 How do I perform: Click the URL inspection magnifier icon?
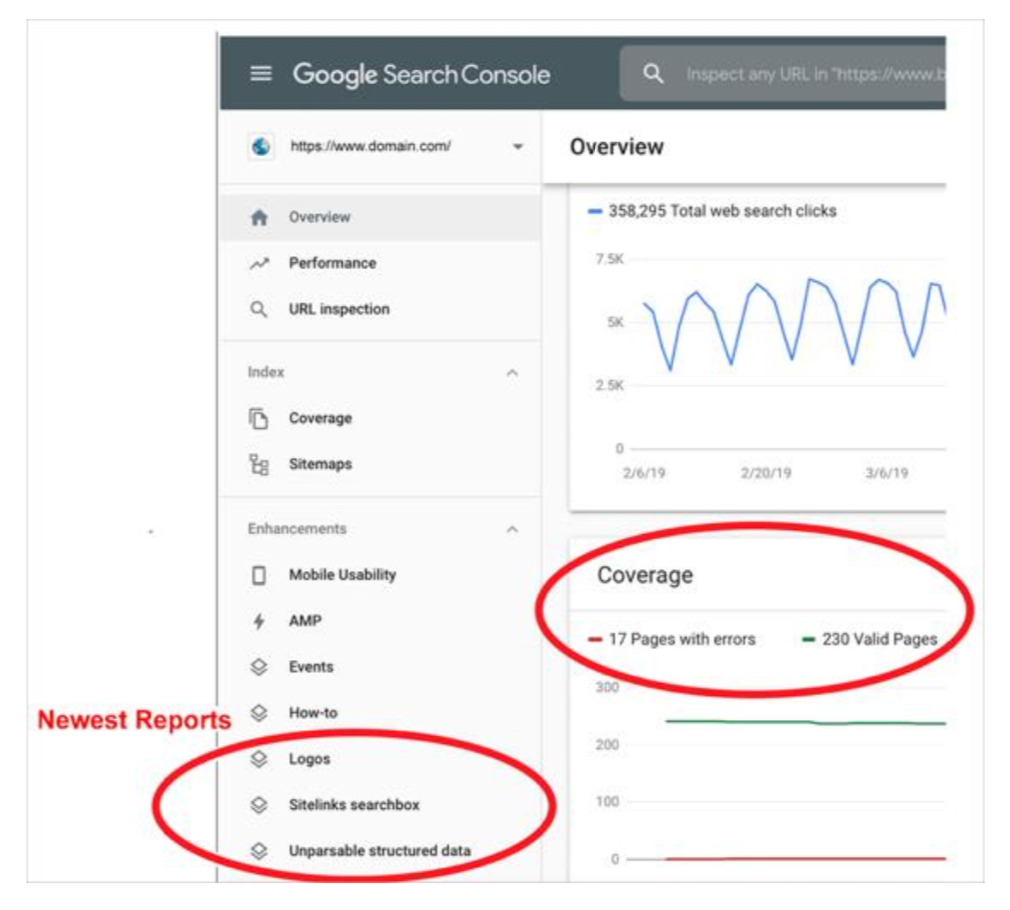point(258,310)
